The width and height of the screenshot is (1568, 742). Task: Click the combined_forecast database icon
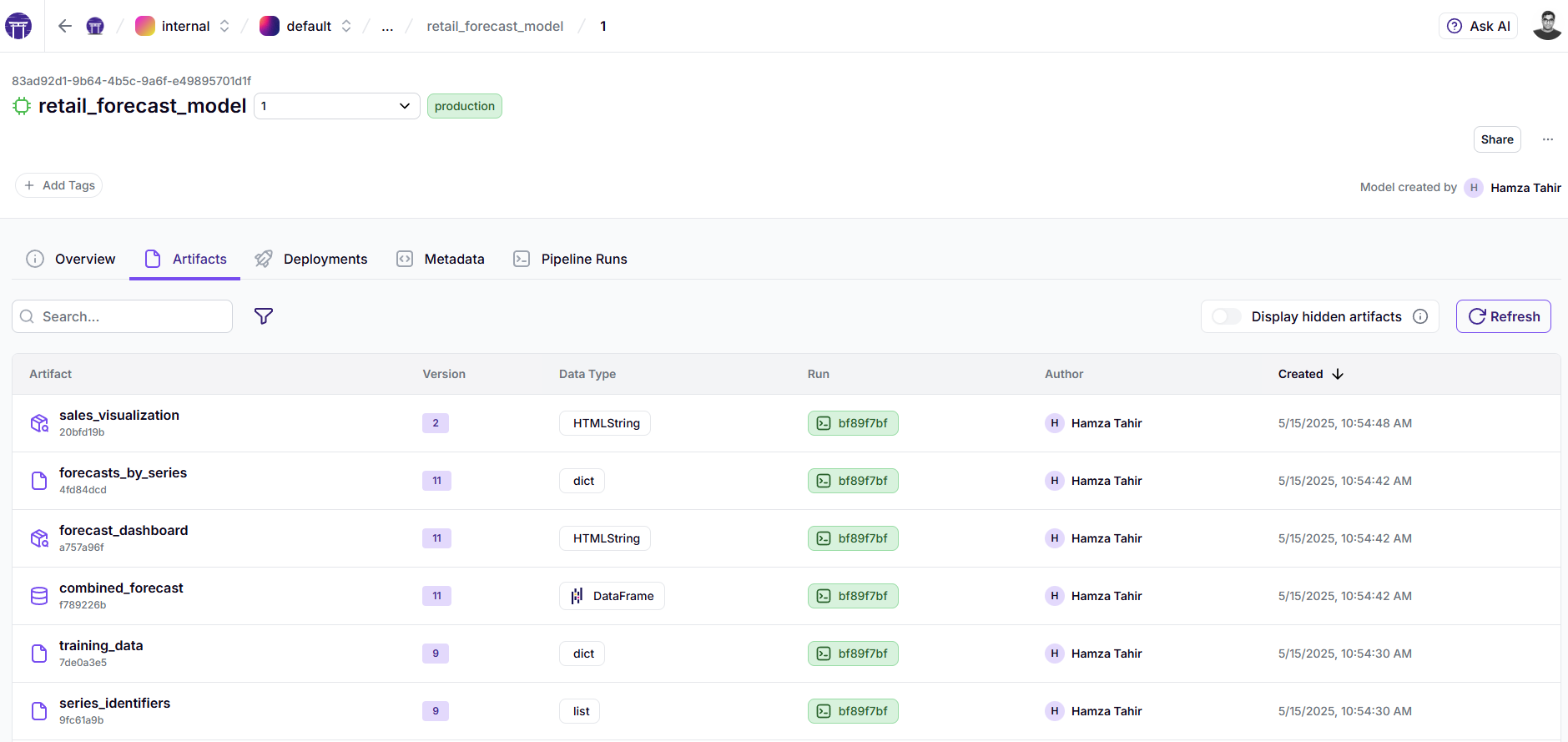point(39,596)
